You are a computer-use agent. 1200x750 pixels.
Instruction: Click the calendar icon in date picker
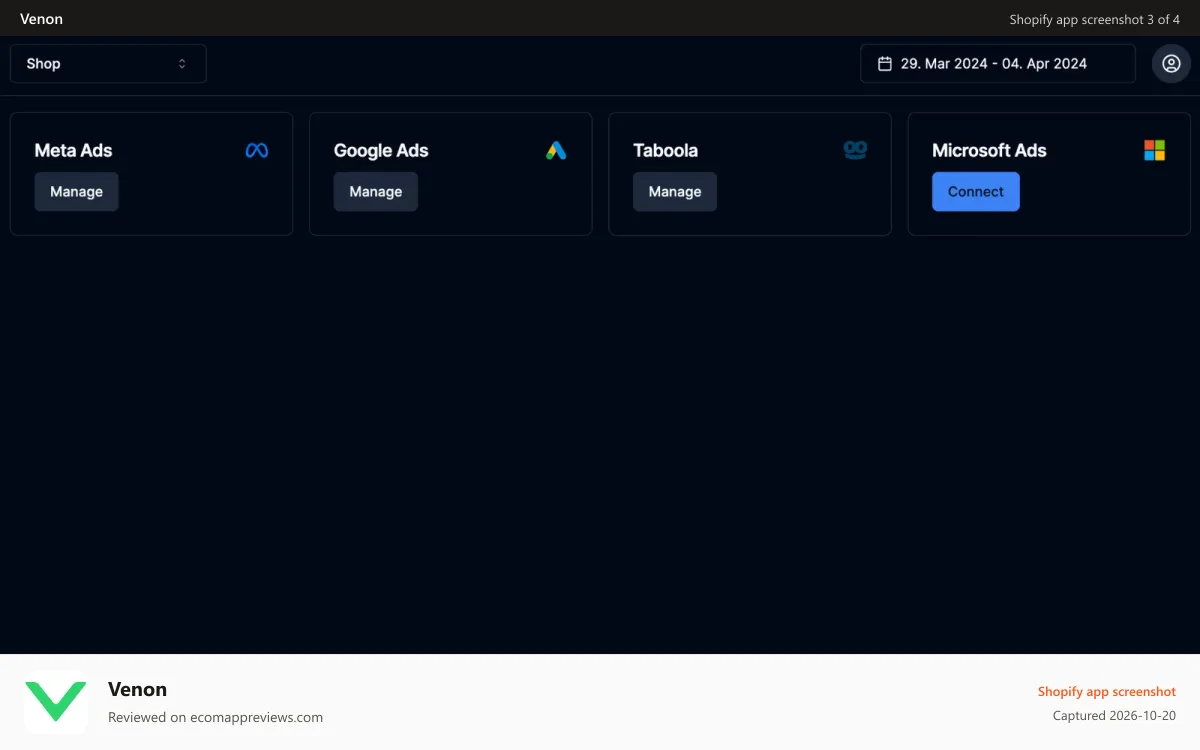(x=884, y=63)
